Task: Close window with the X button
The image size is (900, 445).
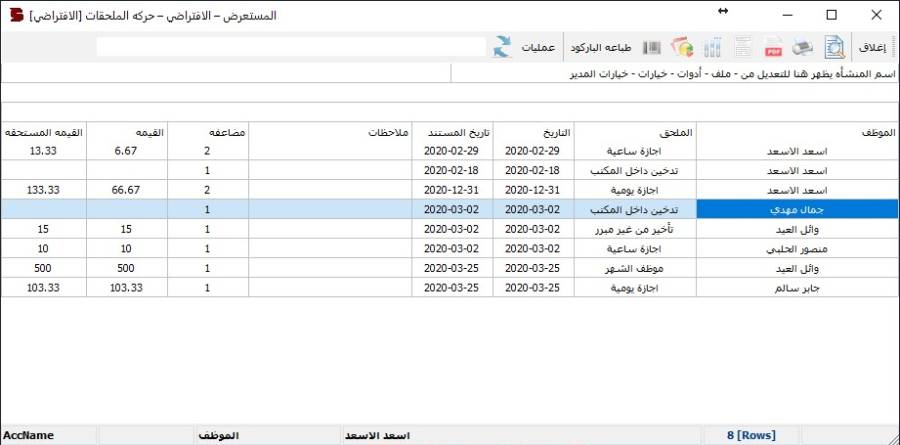Action: click(876, 16)
